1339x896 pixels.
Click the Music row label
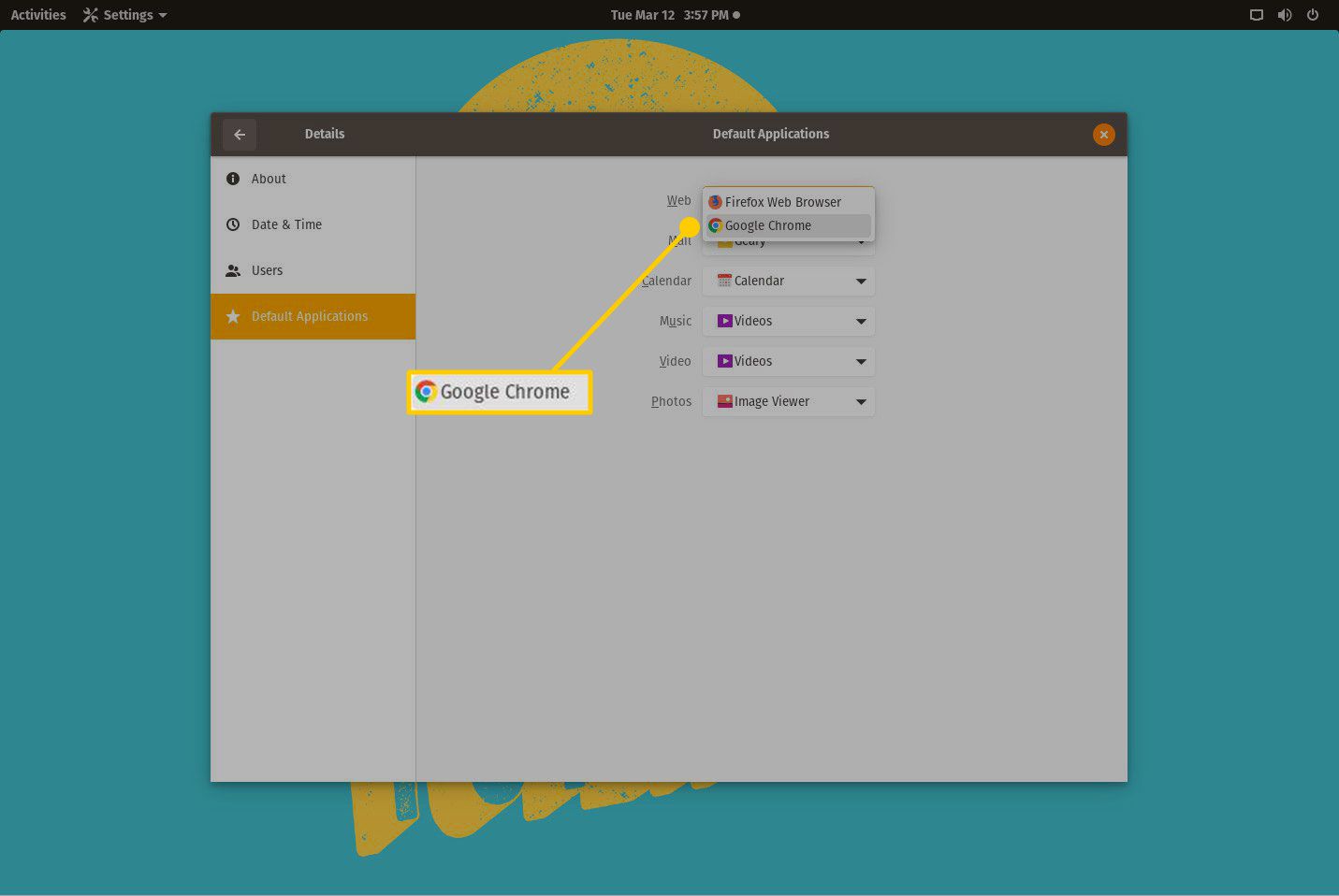click(x=676, y=321)
